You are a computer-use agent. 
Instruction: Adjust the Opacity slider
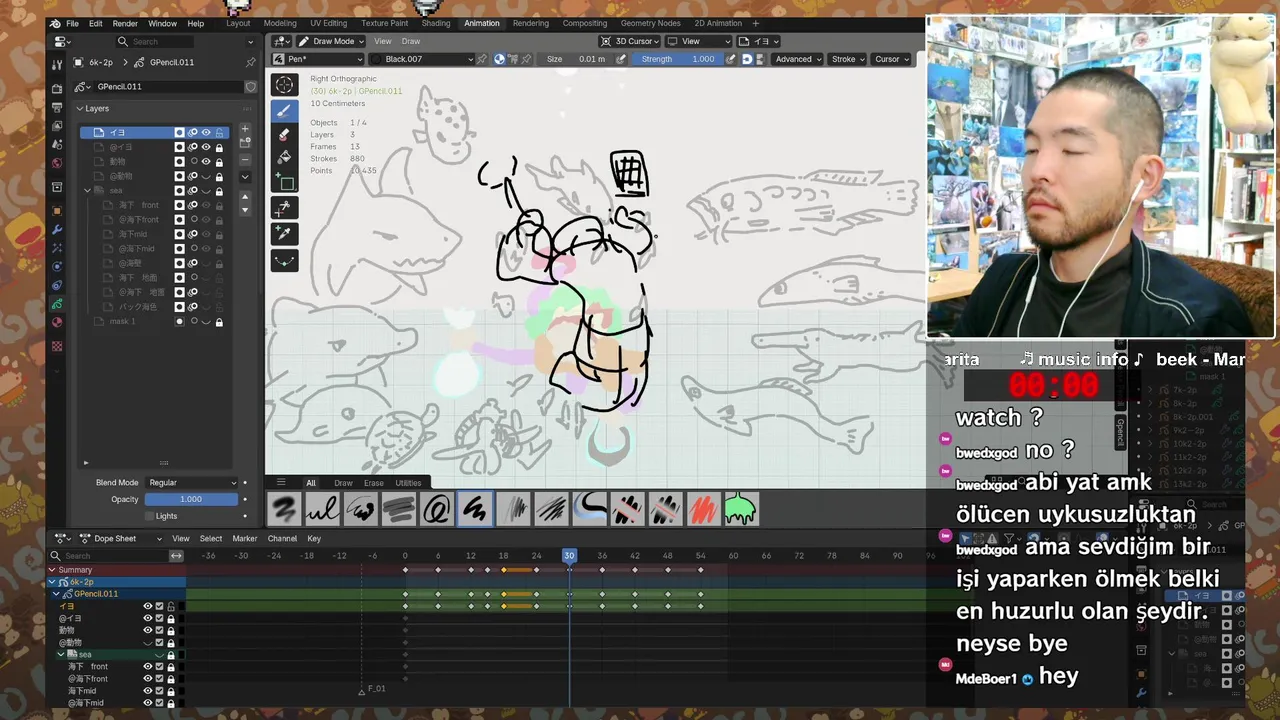(x=192, y=499)
